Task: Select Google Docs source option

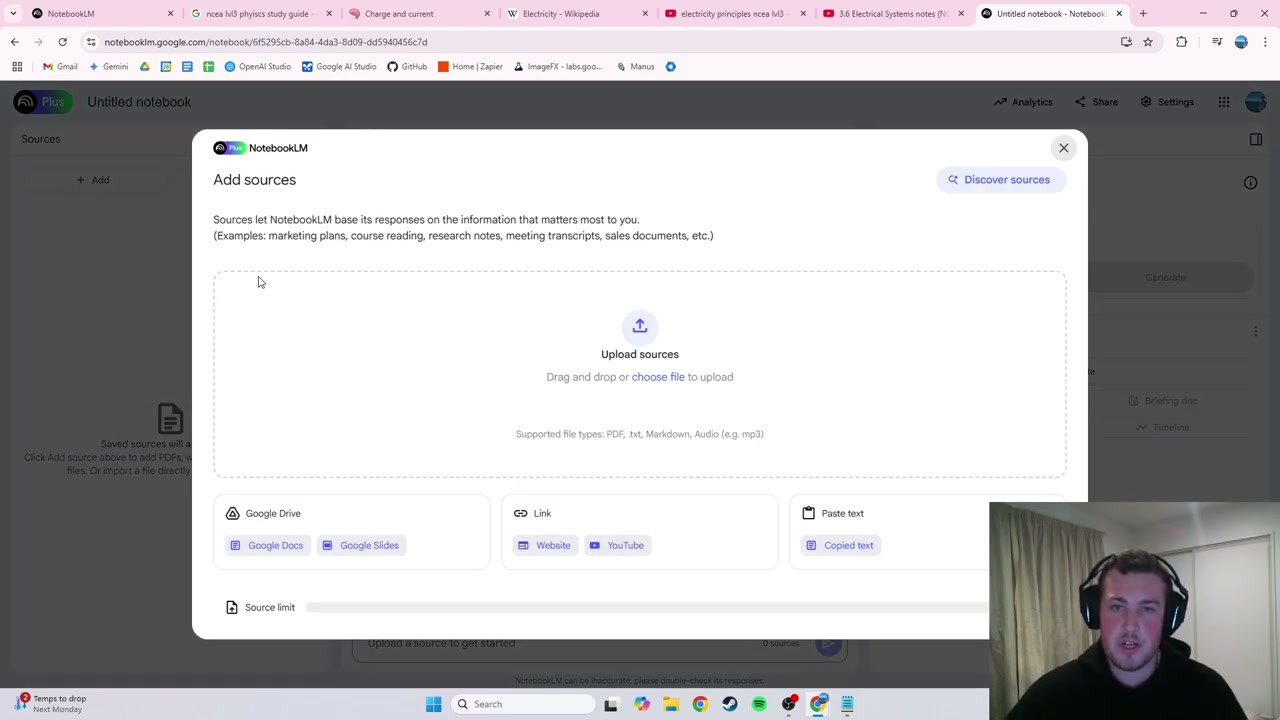Action: click(x=267, y=545)
